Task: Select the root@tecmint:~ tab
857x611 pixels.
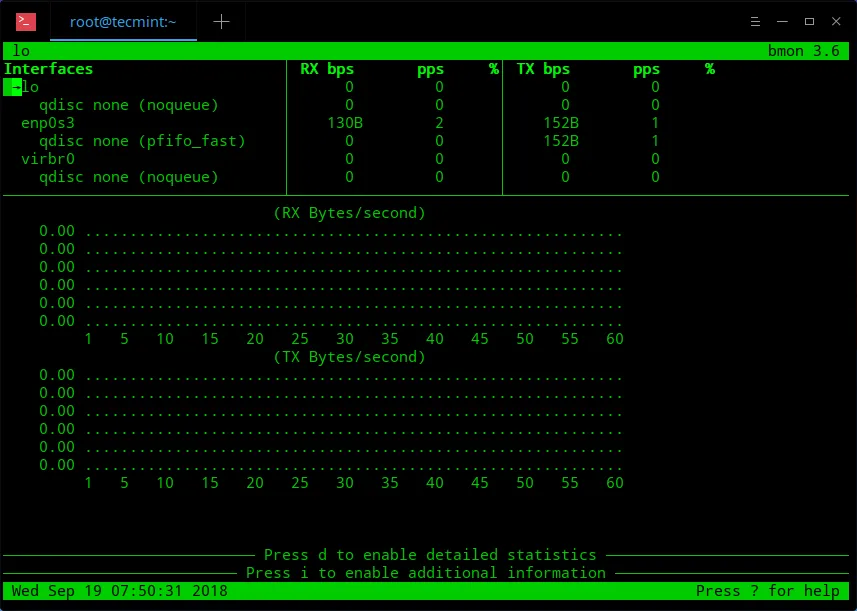Action: [x=122, y=21]
